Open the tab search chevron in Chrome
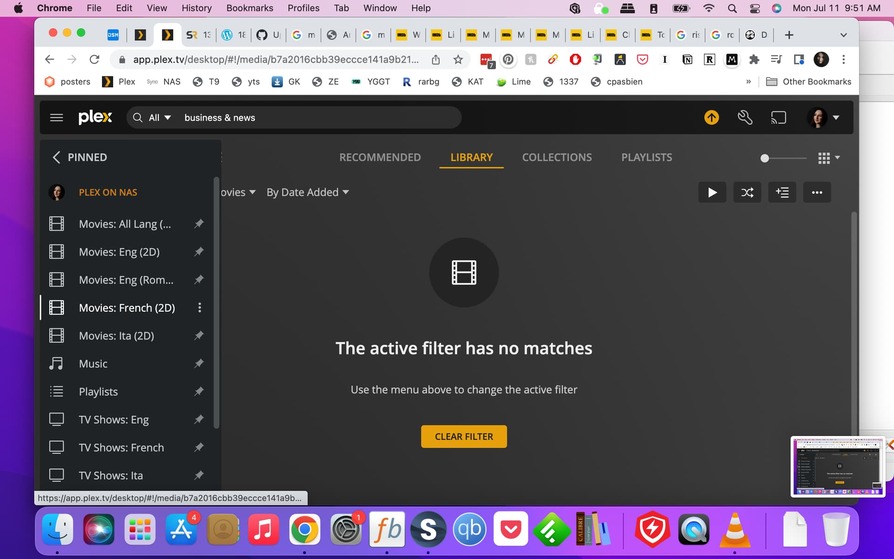 (843, 35)
